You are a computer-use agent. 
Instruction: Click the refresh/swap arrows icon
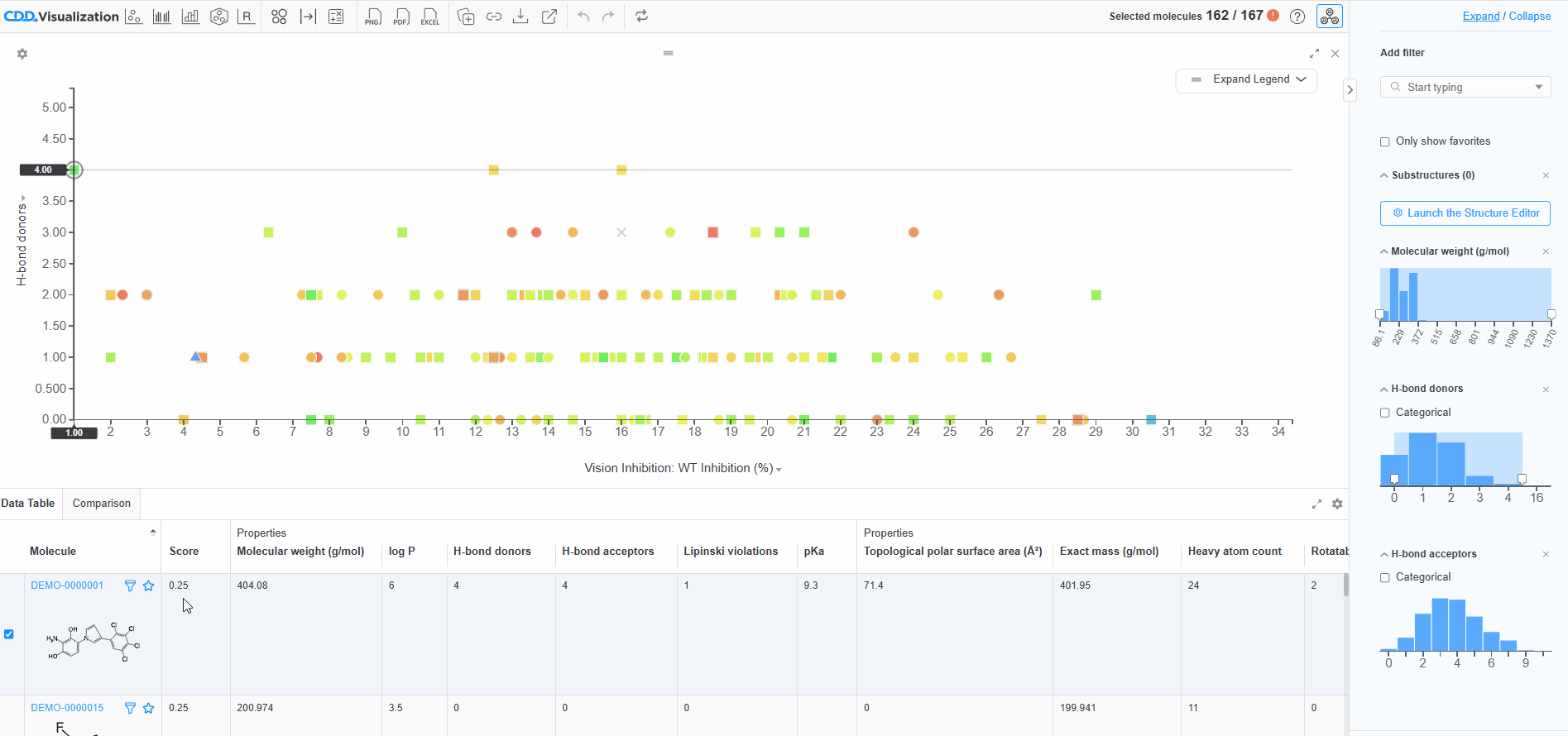click(x=642, y=17)
